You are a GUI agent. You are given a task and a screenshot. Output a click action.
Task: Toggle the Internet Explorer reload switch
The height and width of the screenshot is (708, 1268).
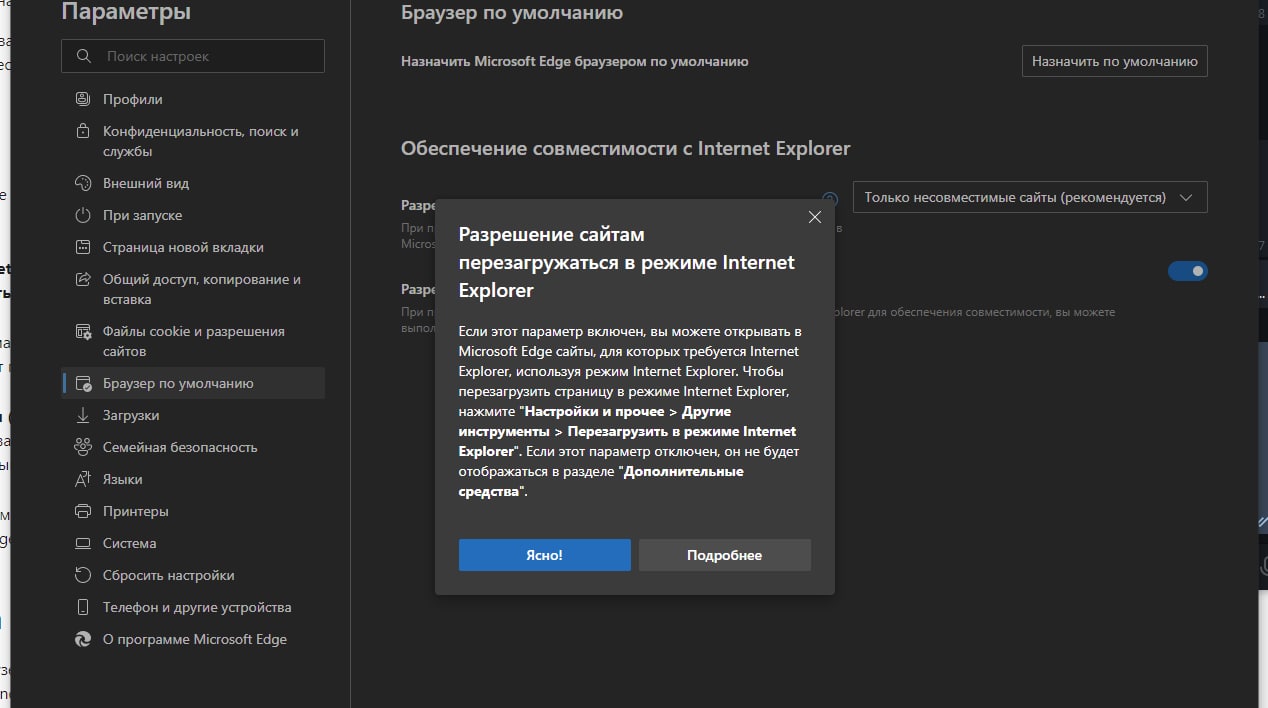[x=1188, y=271]
